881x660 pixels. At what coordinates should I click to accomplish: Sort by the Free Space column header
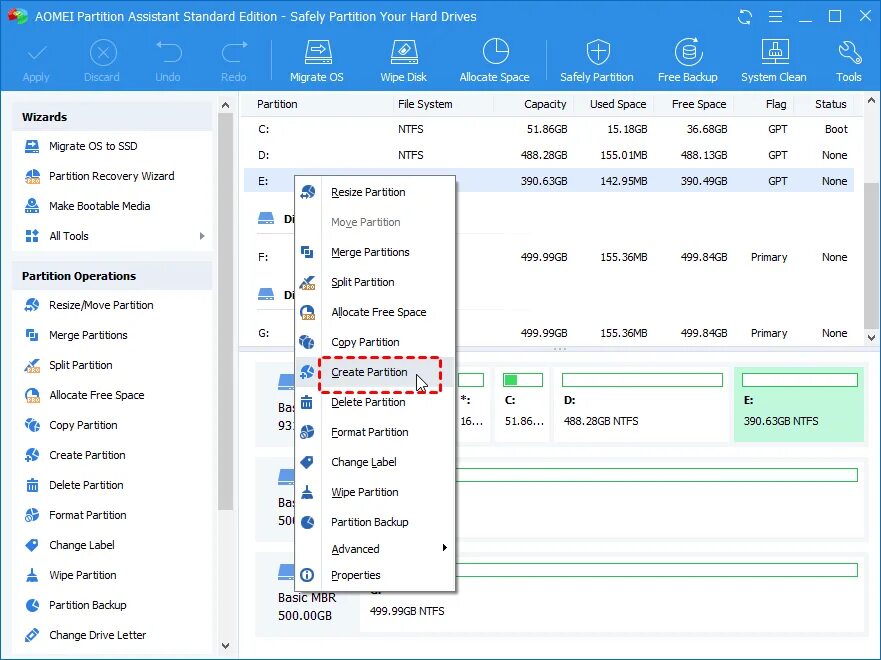point(699,104)
